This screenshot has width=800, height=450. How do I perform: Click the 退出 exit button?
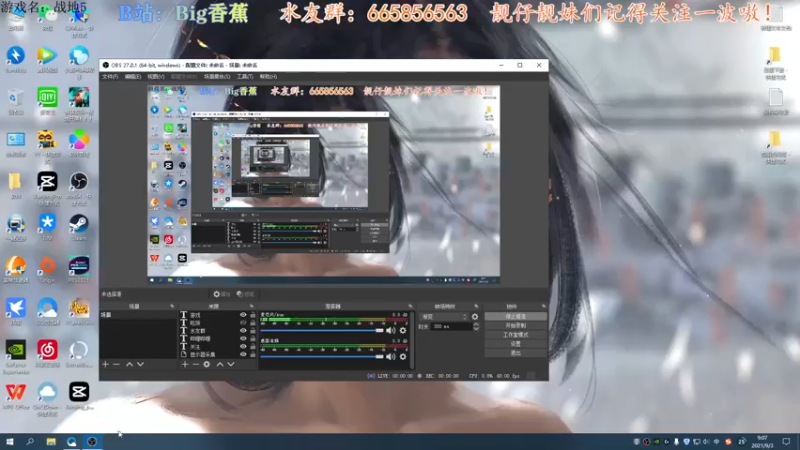[x=515, y=353]
